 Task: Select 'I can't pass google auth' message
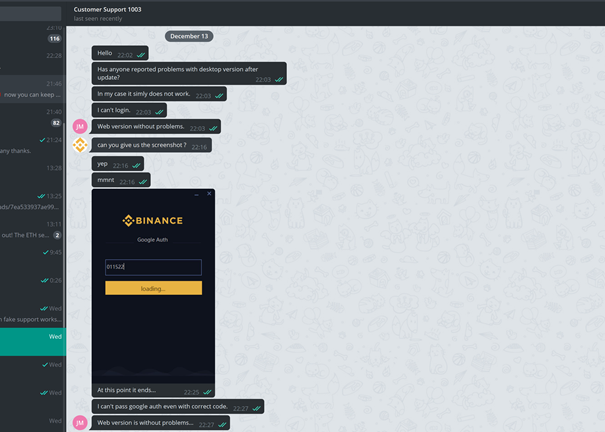point(178,407)
